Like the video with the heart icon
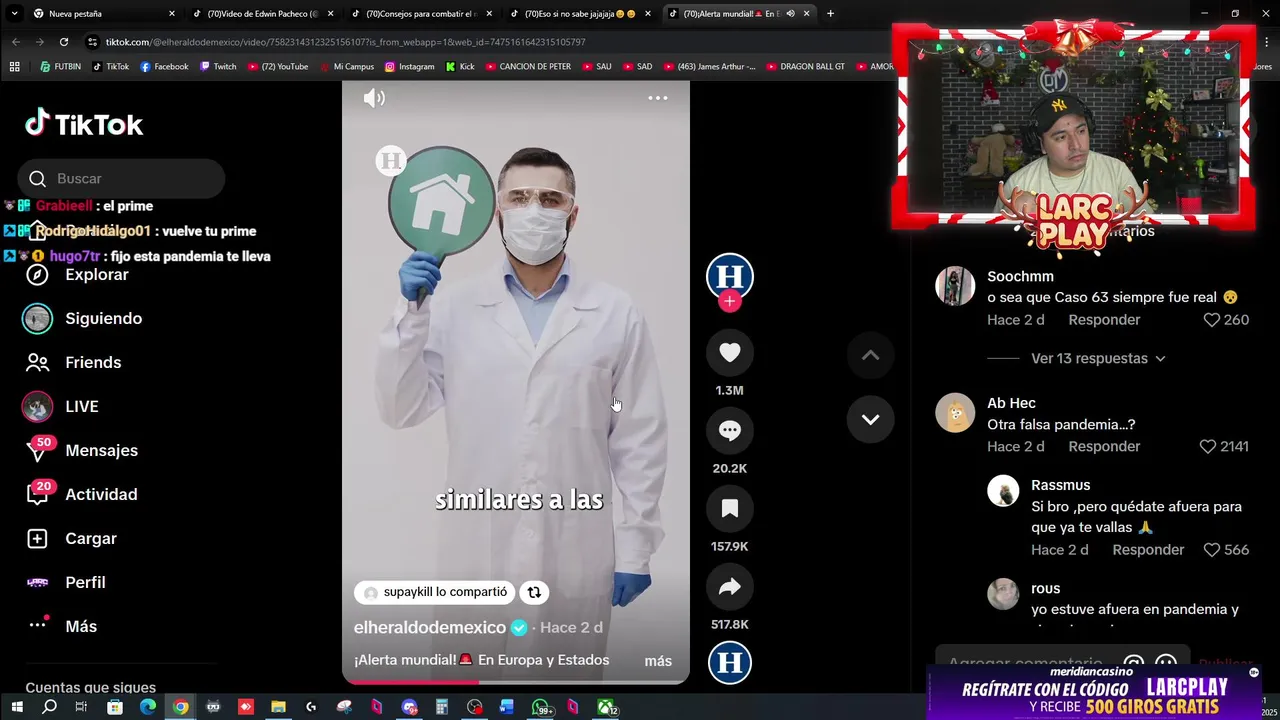 point(730,353)
